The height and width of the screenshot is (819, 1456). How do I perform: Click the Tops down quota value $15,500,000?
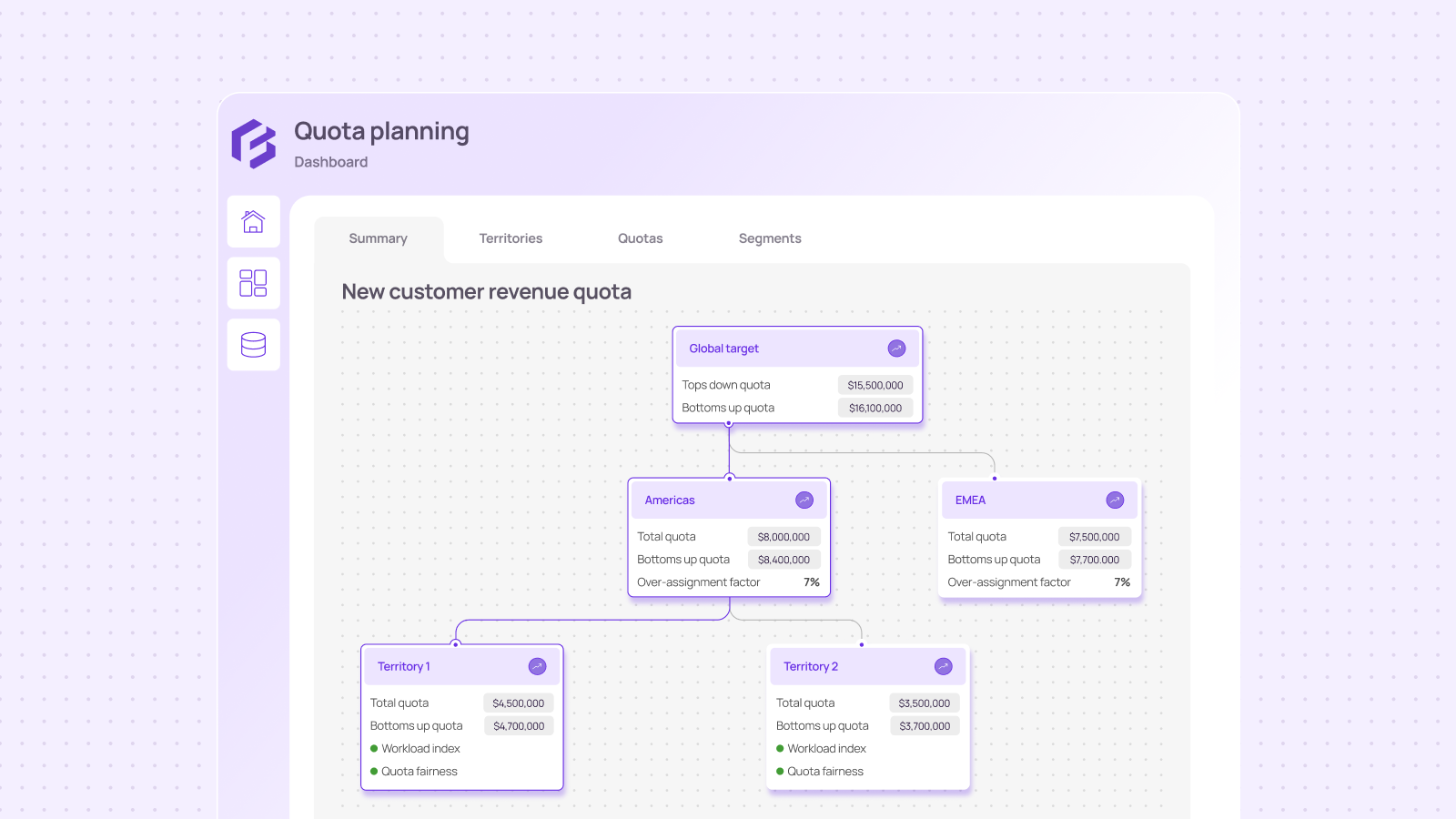tap(875, 386)
